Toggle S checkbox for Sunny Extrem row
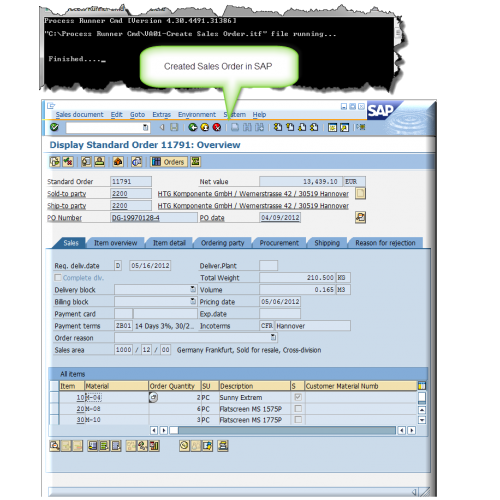 [298, 397]
